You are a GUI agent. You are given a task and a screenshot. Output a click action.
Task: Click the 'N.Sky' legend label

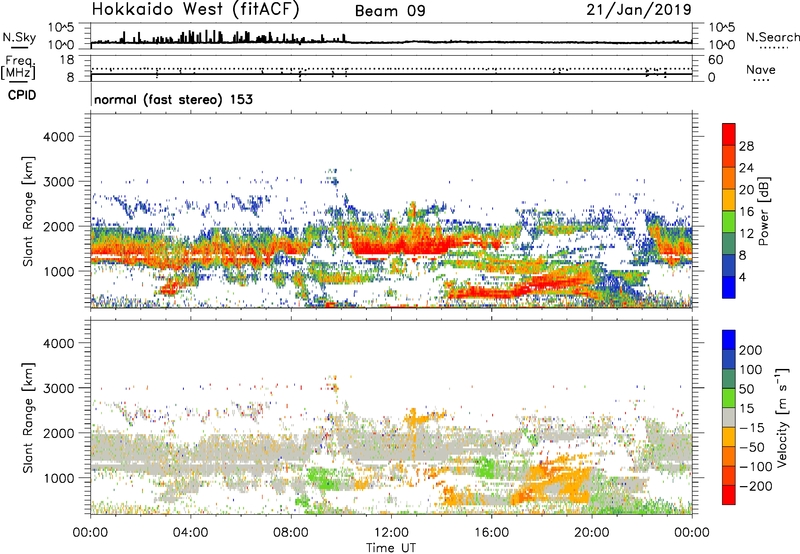tap(19, 37)
